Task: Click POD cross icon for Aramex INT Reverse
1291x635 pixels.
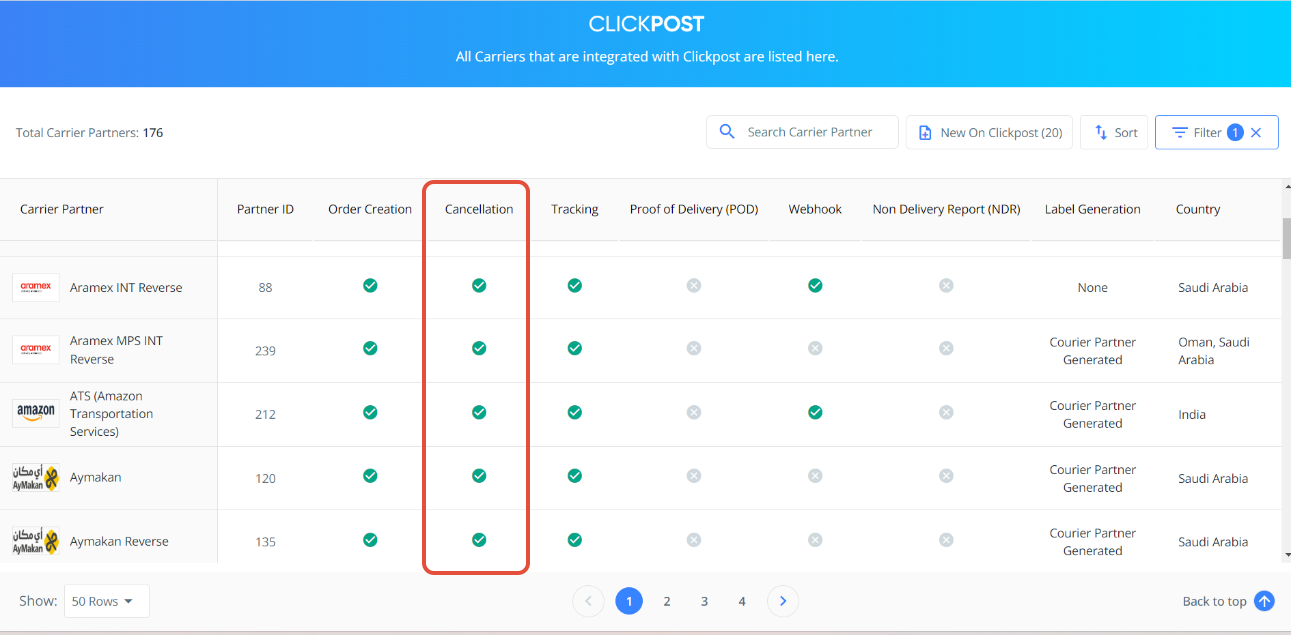Action: tap(694, 285)
